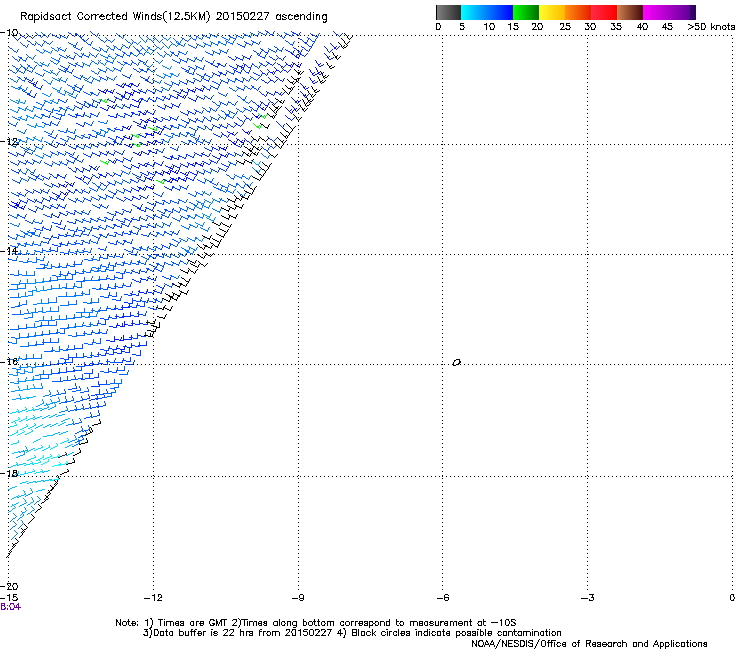Click the latitude label '-12'

pyautogui.click(x=9, y=142)
